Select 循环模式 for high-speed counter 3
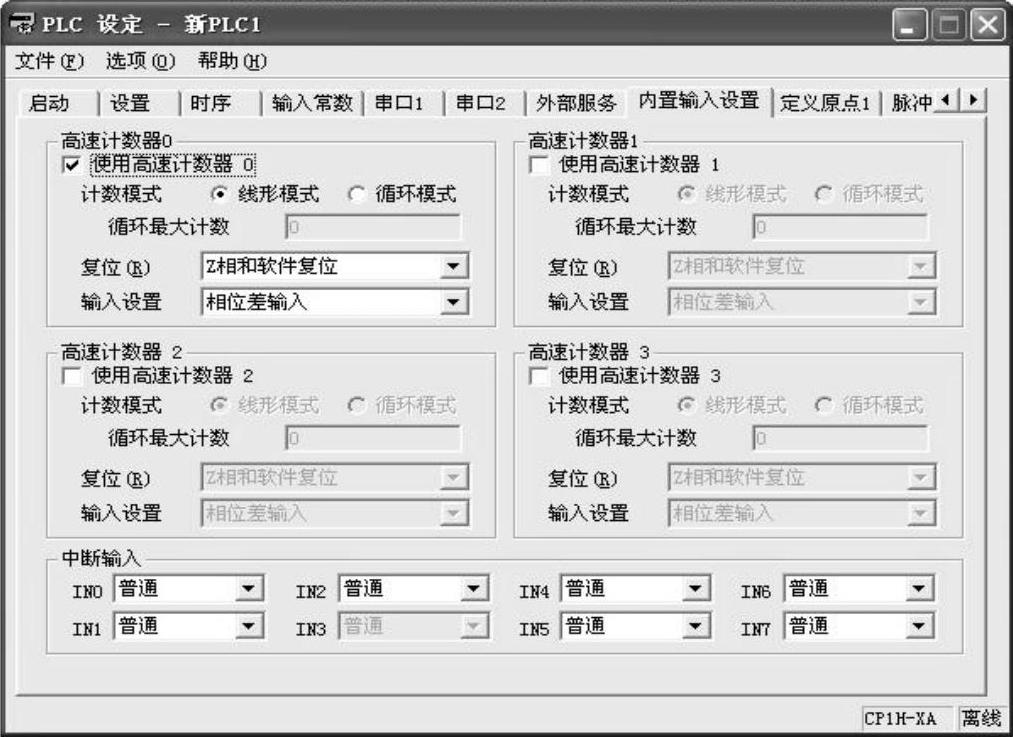 pyautogui.click(x=823, y=406)
